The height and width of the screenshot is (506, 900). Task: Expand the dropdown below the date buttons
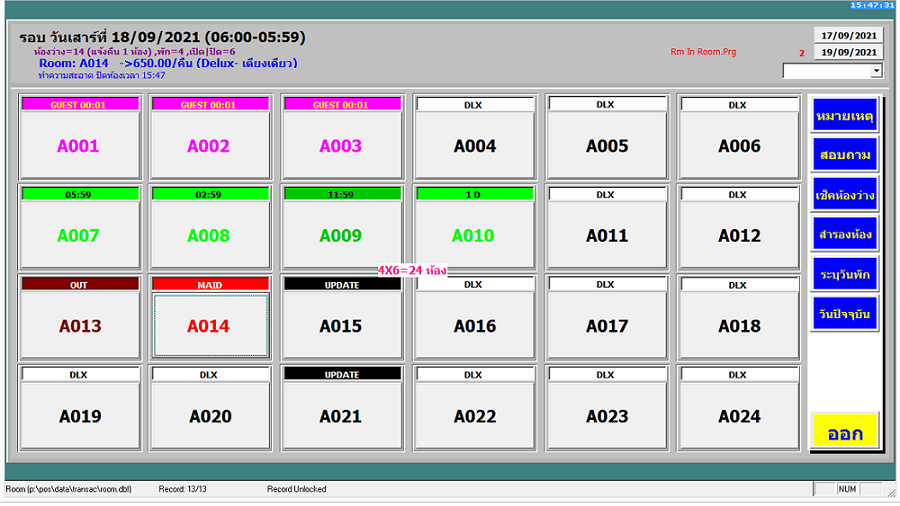point(876,71)
